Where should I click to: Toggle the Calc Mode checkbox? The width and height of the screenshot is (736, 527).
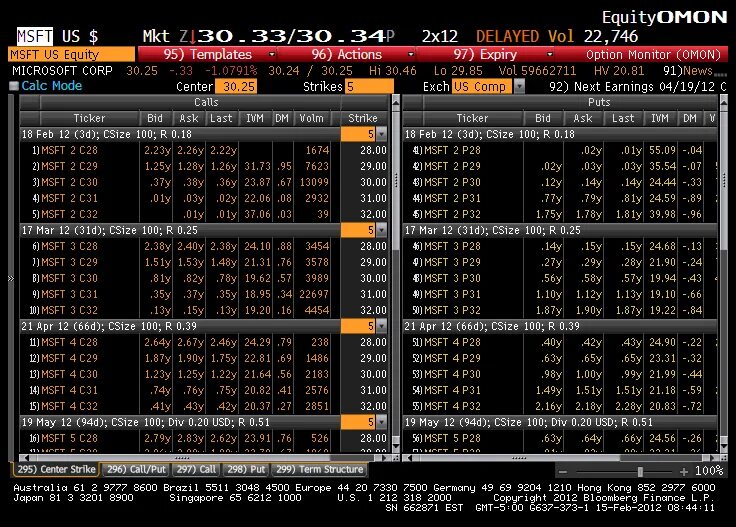point(14,86)
